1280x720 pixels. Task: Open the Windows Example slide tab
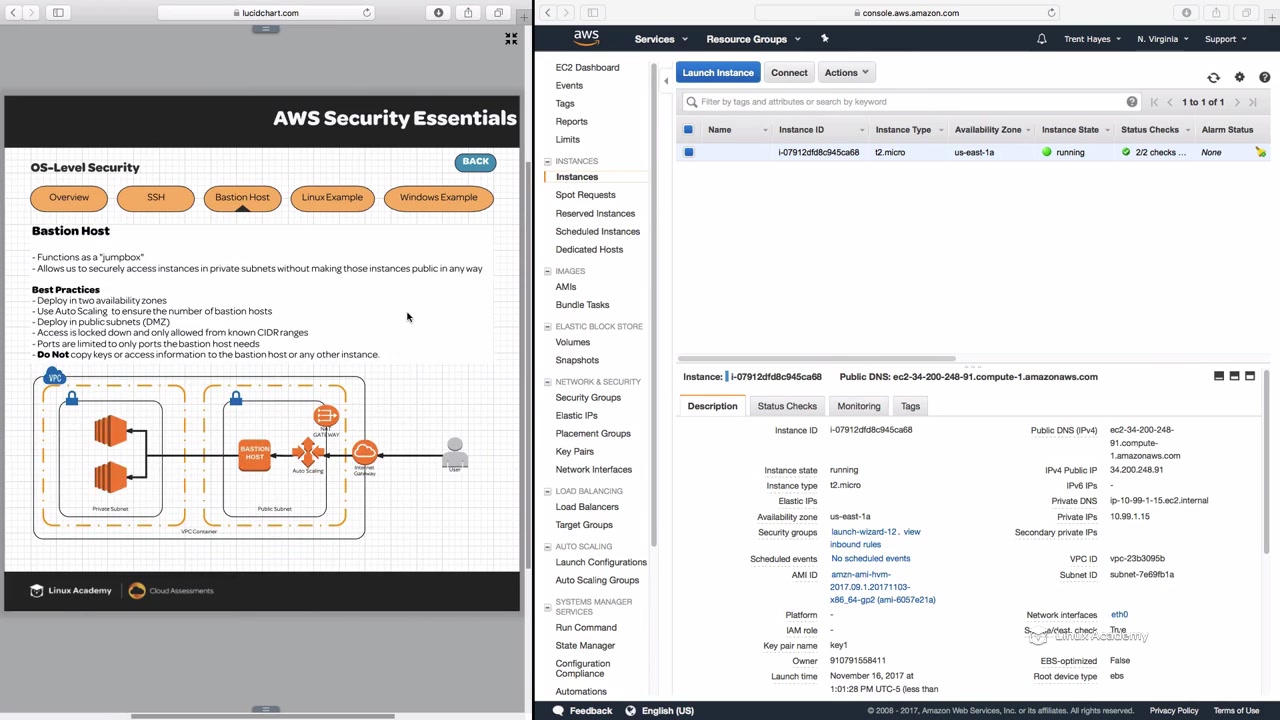pyautogui.click(x=438, y=197)
